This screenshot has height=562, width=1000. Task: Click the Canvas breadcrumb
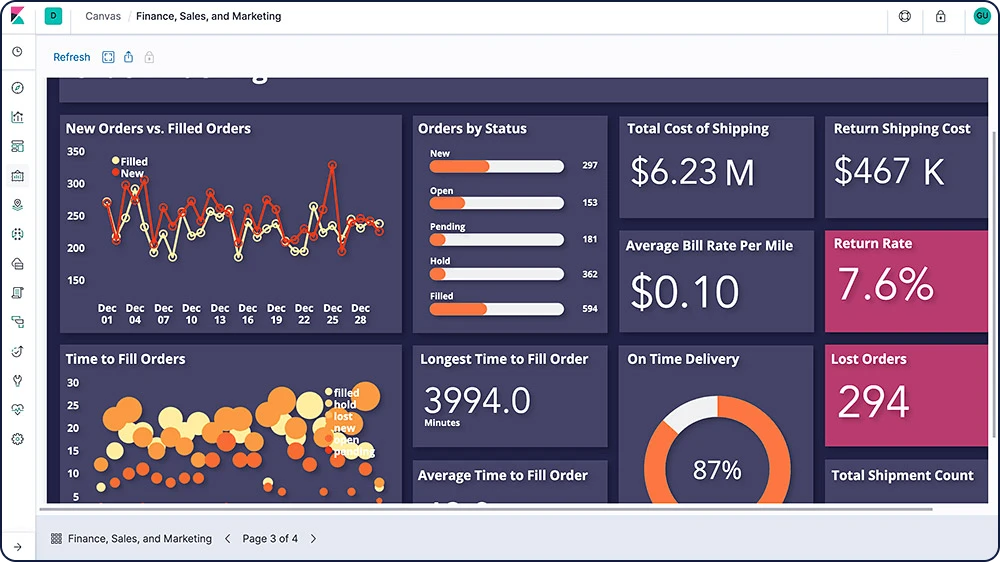click(103, 16)
